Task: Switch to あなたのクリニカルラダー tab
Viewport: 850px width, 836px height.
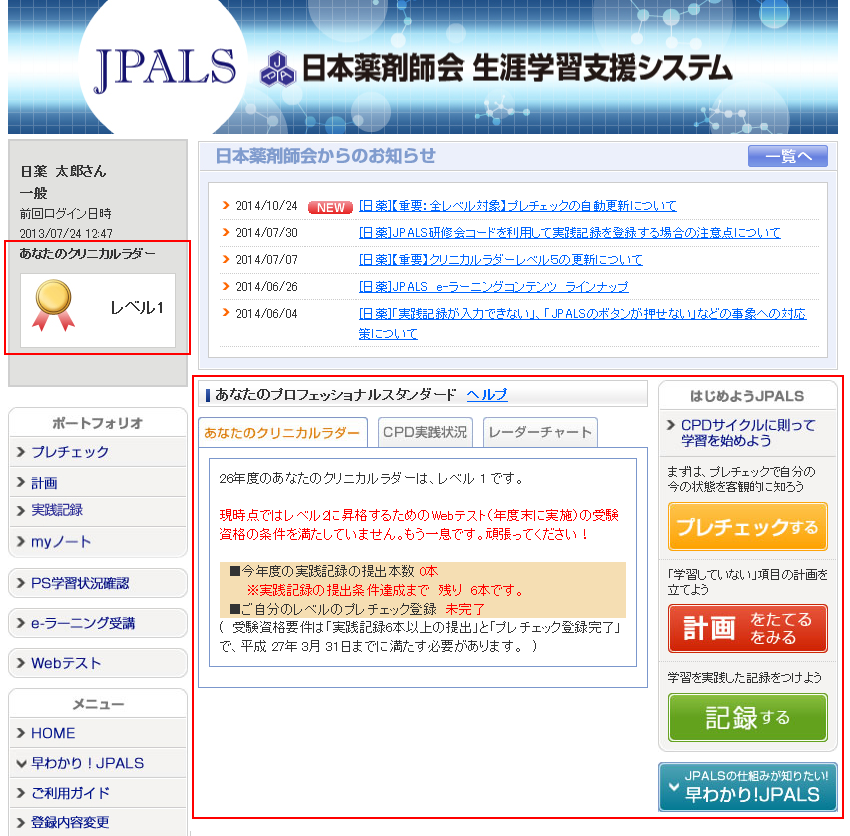Action: pyautogui.click(x=282, y=433)
